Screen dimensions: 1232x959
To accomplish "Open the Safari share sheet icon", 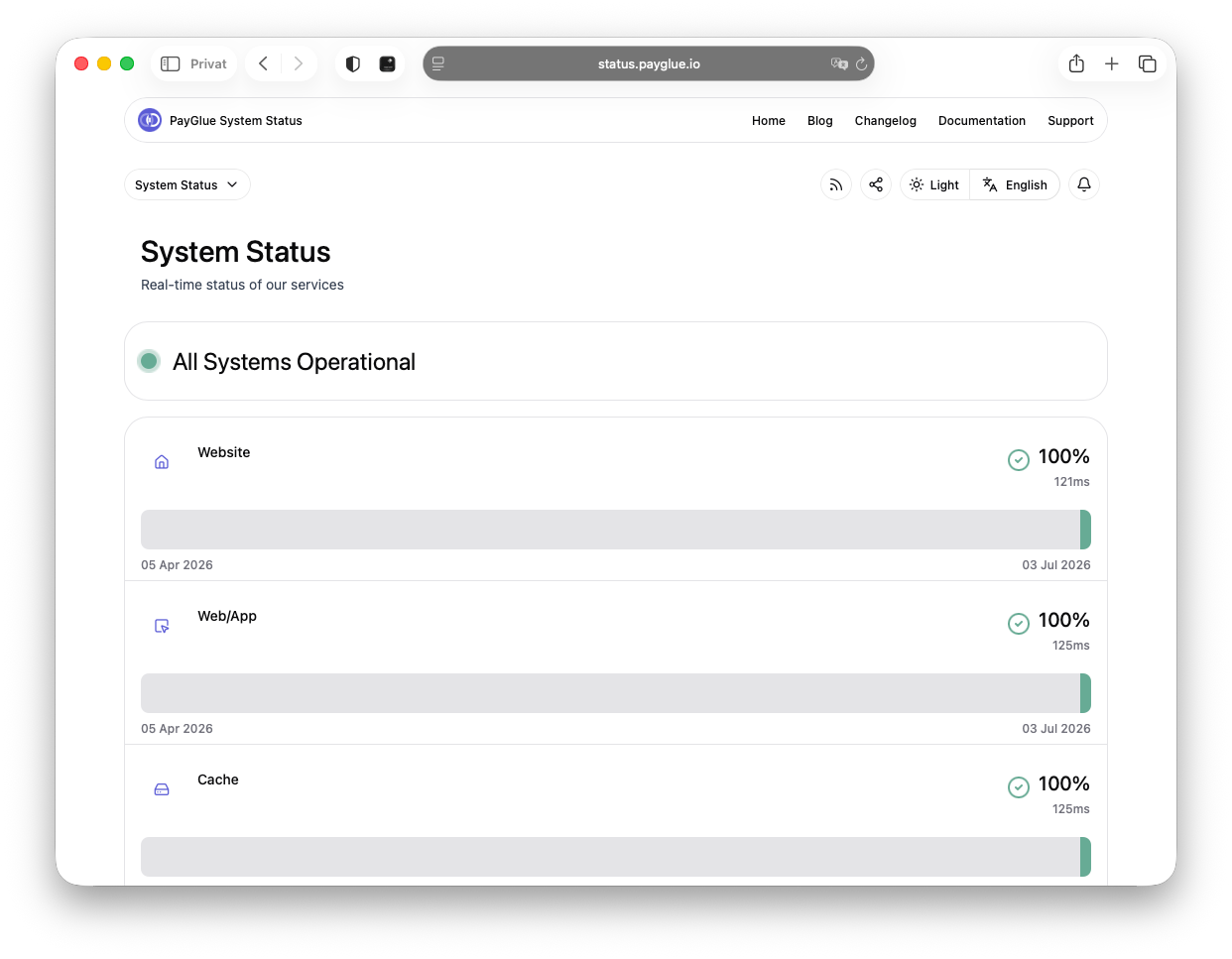I will coord(1076,63).
